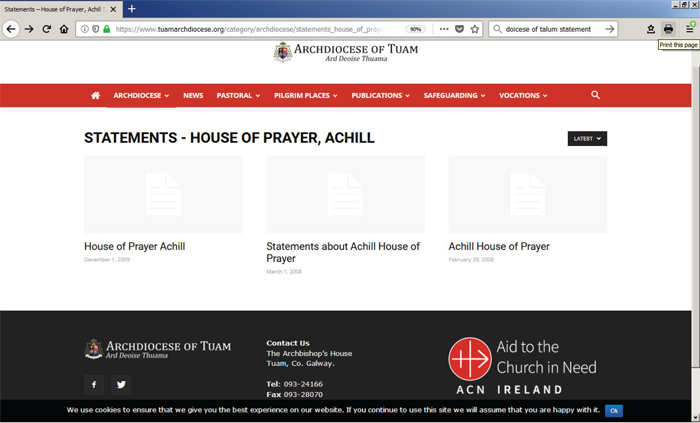Click the scrollbar down arrow

pos(696,419)
